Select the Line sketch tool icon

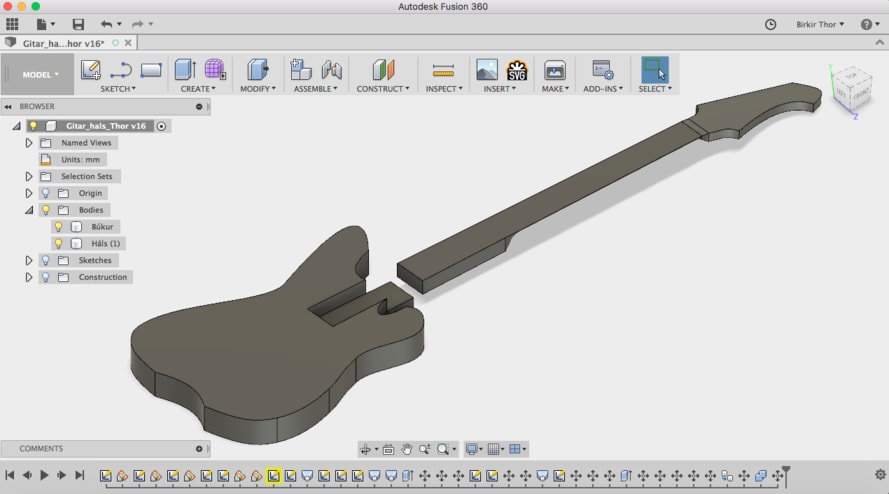coord(120,70)
